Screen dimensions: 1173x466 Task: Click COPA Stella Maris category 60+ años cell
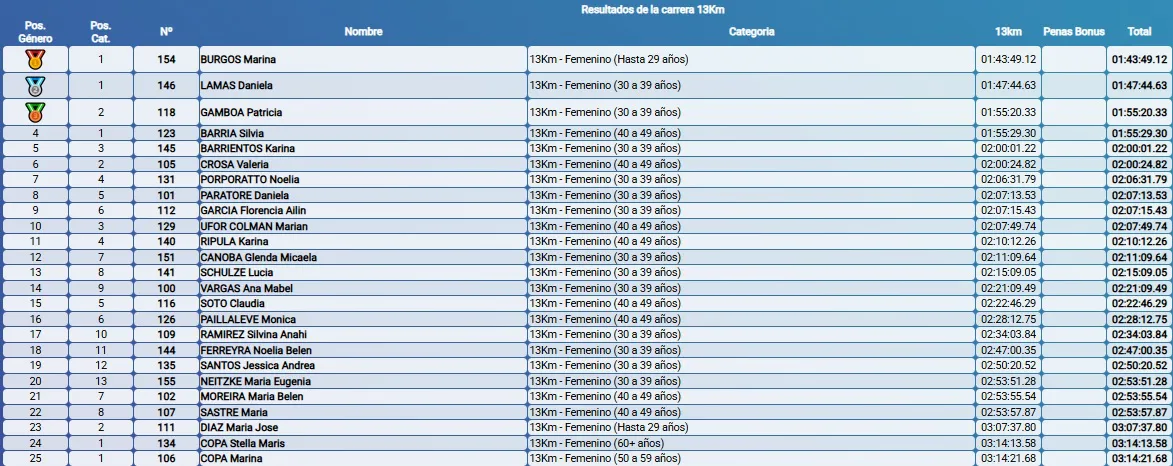596,443
